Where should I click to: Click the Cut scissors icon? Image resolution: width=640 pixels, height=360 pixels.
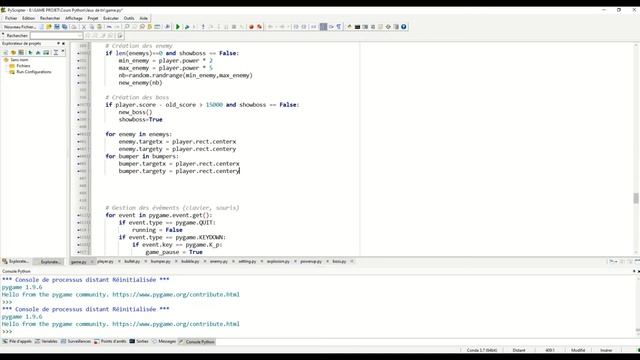pyautogui.click(x=84, y=27)
